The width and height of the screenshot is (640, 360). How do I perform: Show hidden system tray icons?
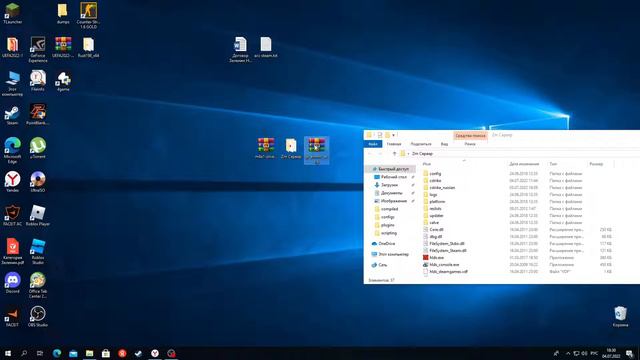(568, 353)
